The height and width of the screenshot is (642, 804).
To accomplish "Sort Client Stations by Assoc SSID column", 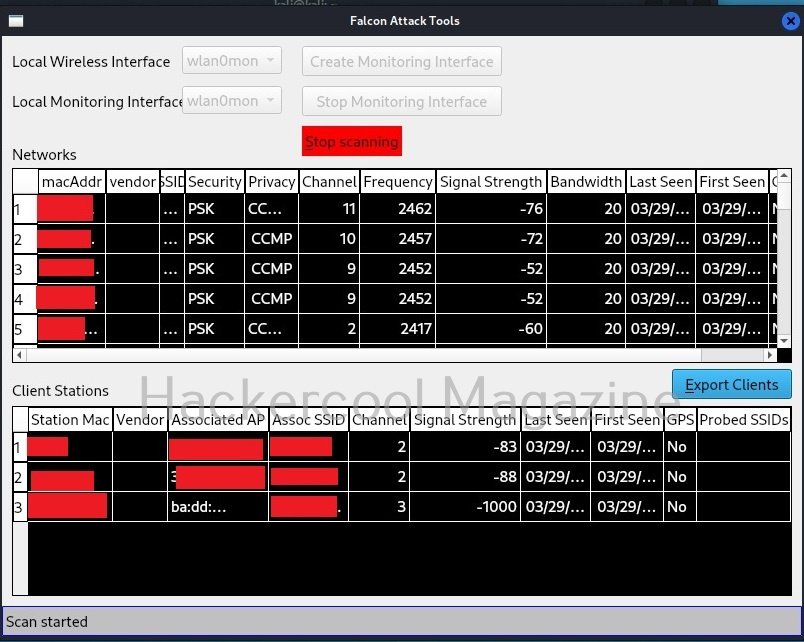I will pyautogui.click(x=309, y=420).
